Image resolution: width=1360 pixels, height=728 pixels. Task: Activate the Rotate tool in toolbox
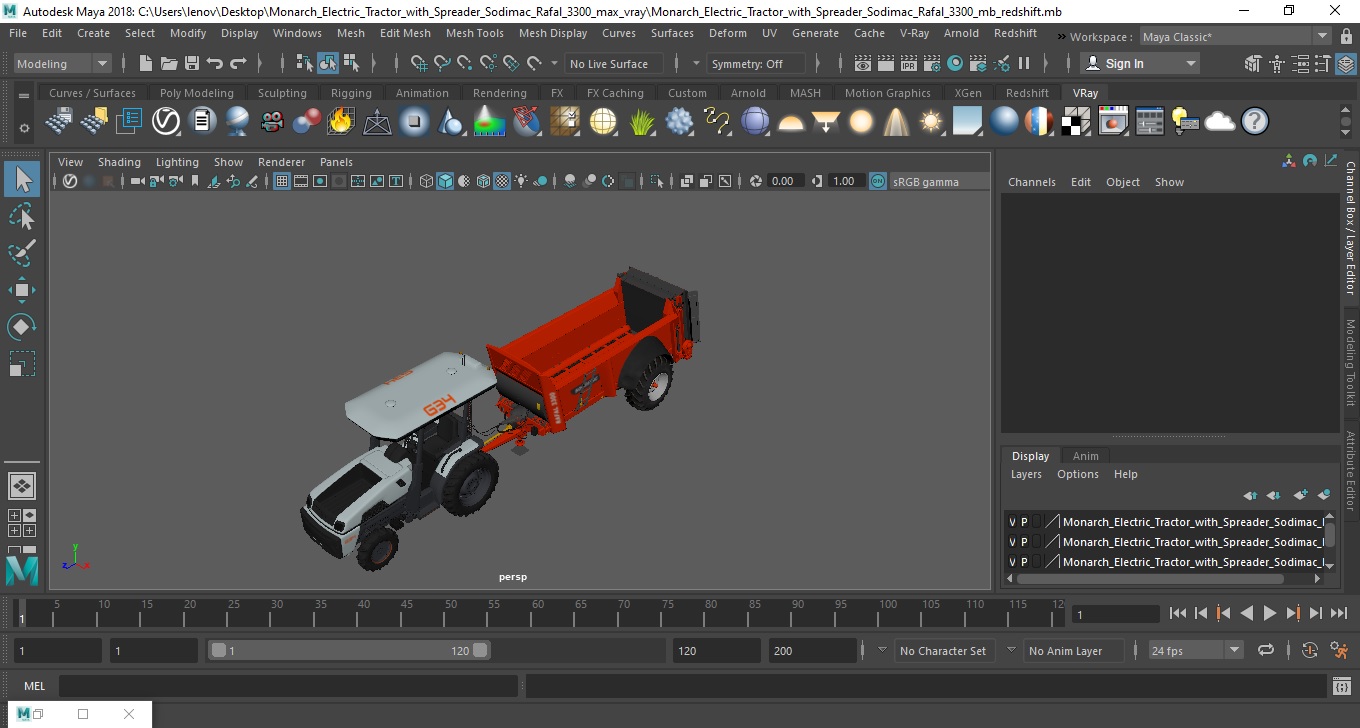(22, 326)
